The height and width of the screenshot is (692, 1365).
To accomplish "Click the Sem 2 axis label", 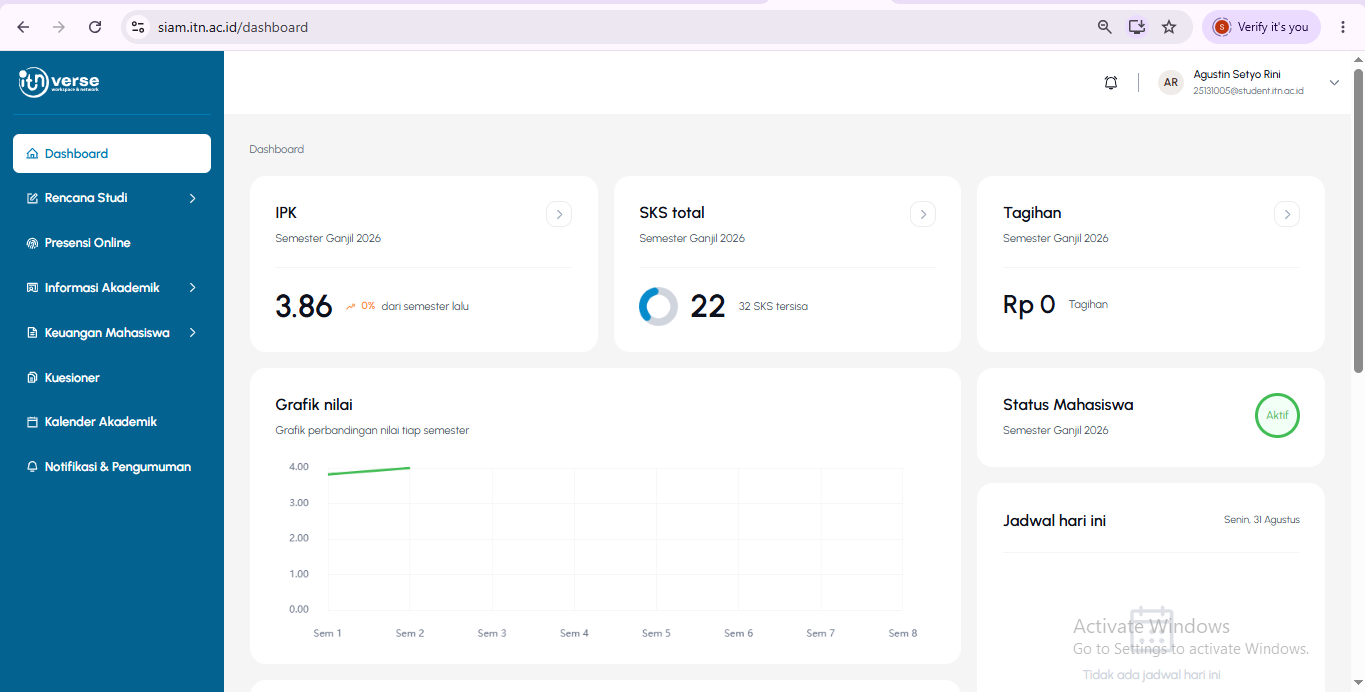I will point(410,633).
